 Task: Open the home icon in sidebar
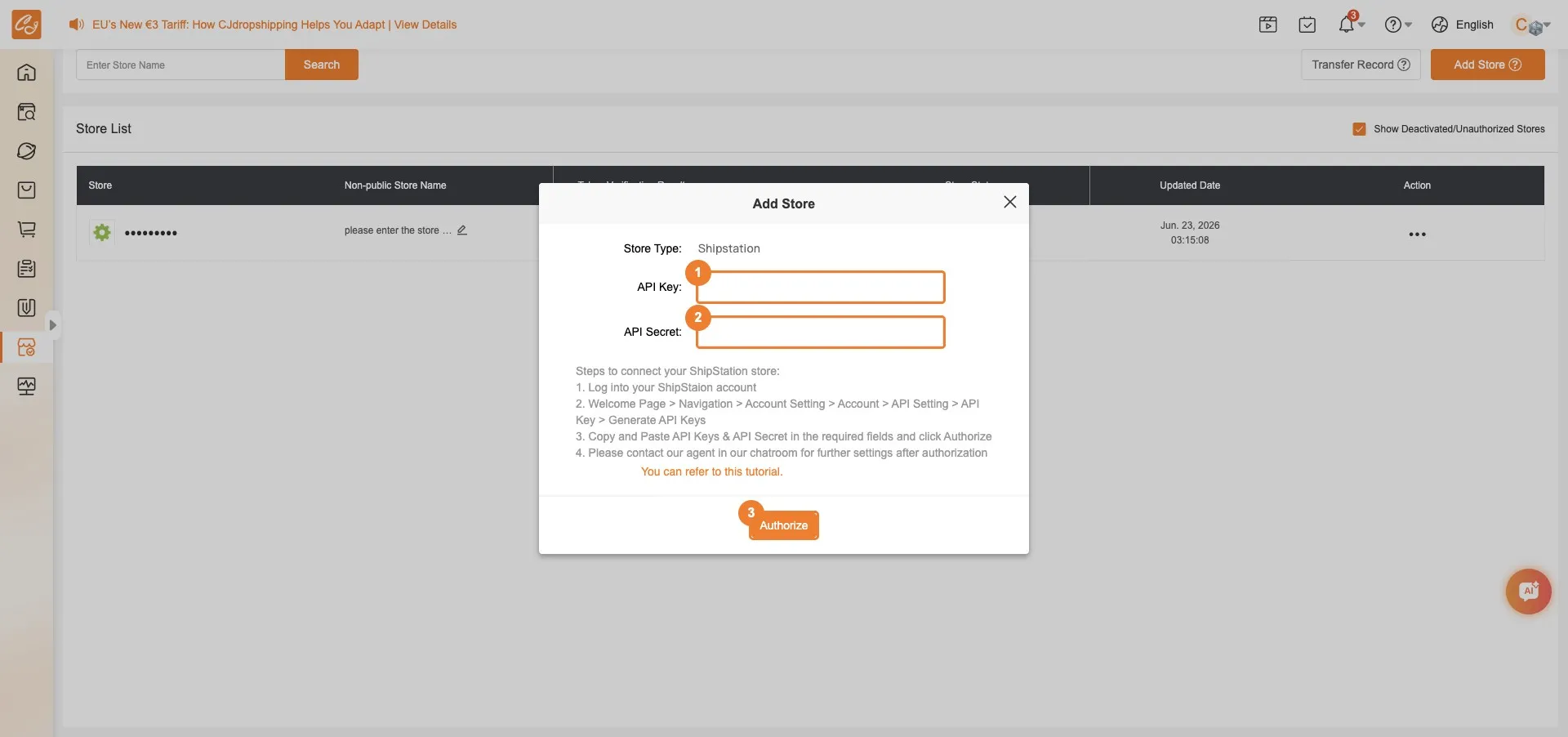click(26, 72)
